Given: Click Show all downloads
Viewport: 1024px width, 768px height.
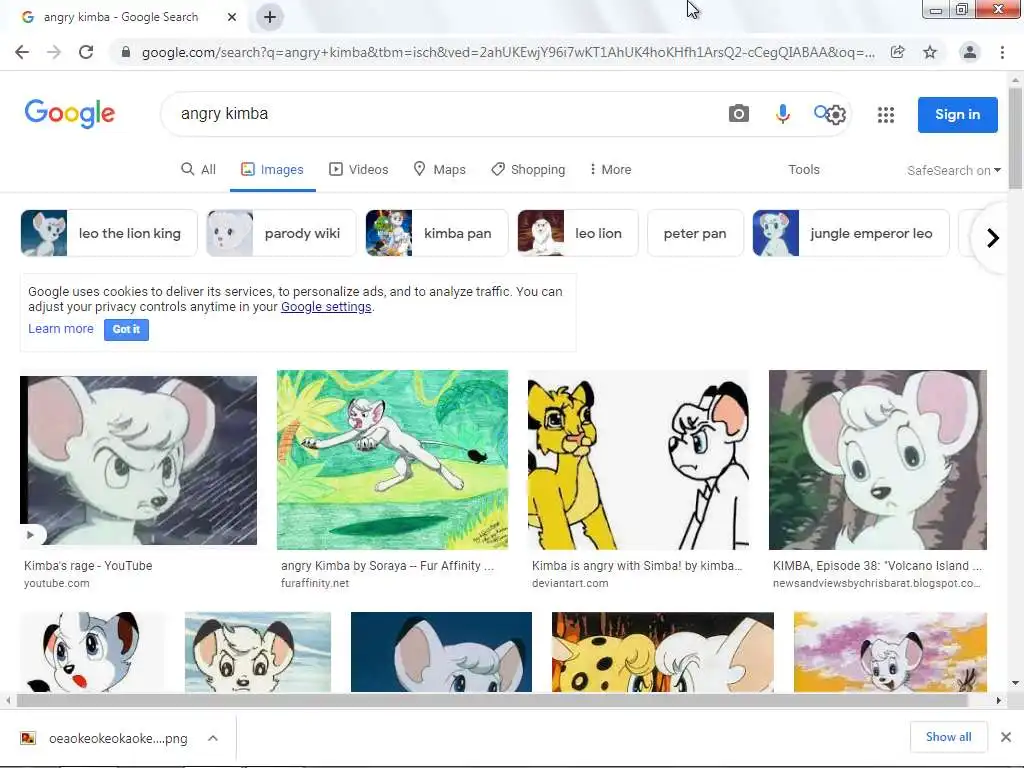Looking at the screenshot, I should 948,737.
